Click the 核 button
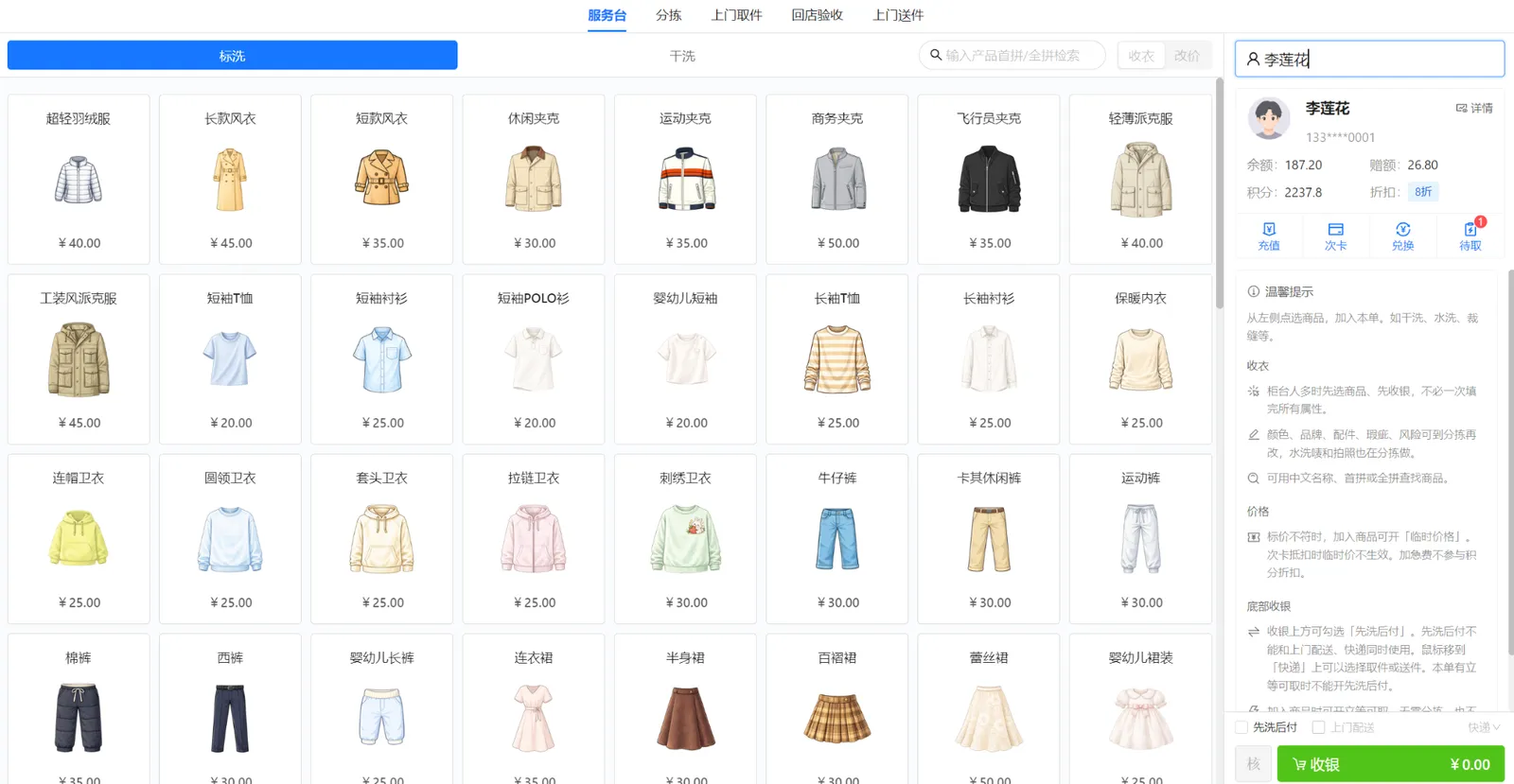 [1254, 764]
